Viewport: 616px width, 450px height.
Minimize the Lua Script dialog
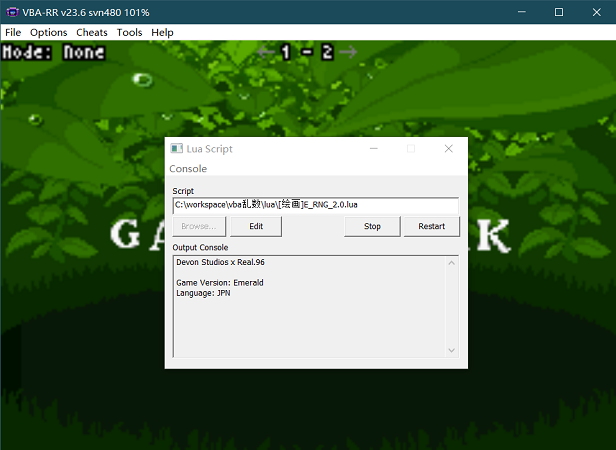(x=373, y=149)
